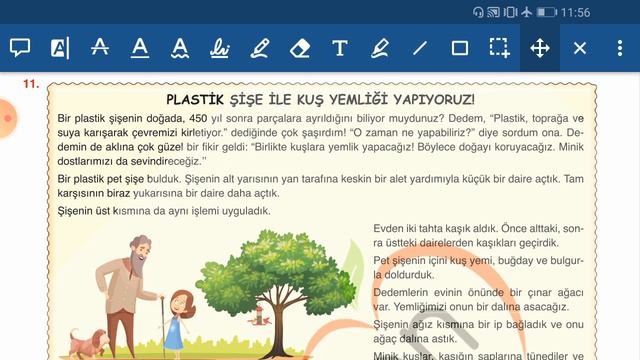Viewport: 640px width, 360px height.
Task: Tap the airplane mode status icon
Action: 527,12
